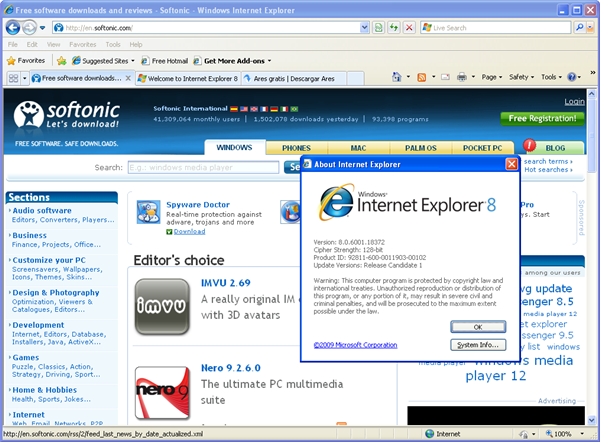The width and height of the screenshot is (600, 442).
Task: Click the browser Back arrow button
Action: click(13, 27)
